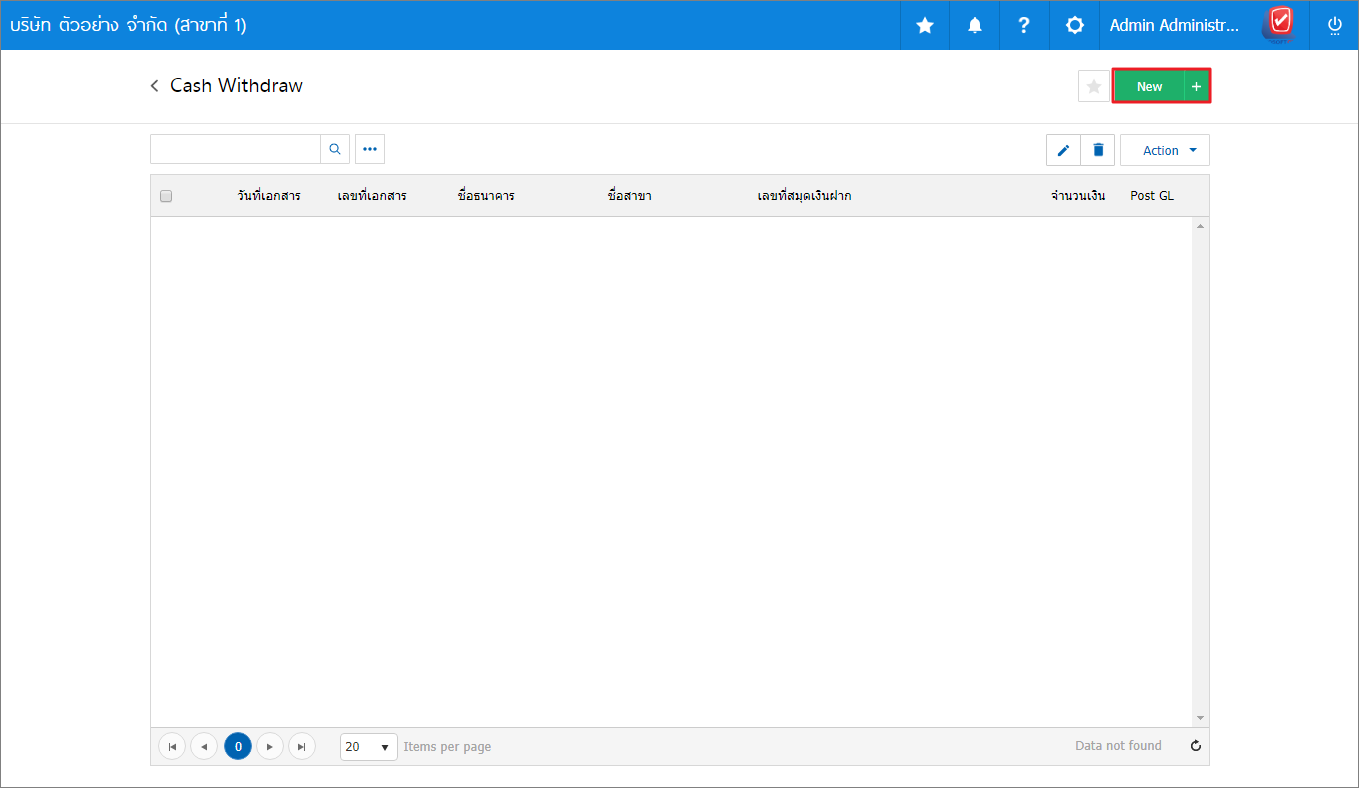
Task: Open Admin Administr... user menu
Action: coord(1175,26)
